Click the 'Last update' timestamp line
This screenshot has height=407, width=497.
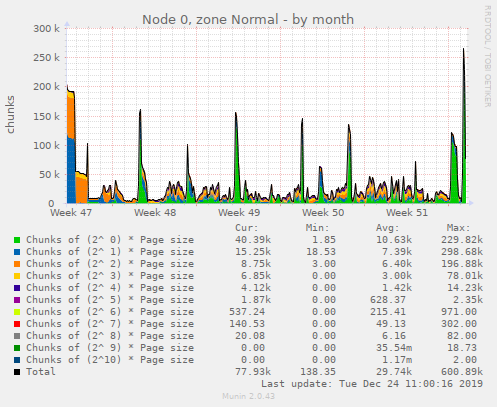point(372,384)
